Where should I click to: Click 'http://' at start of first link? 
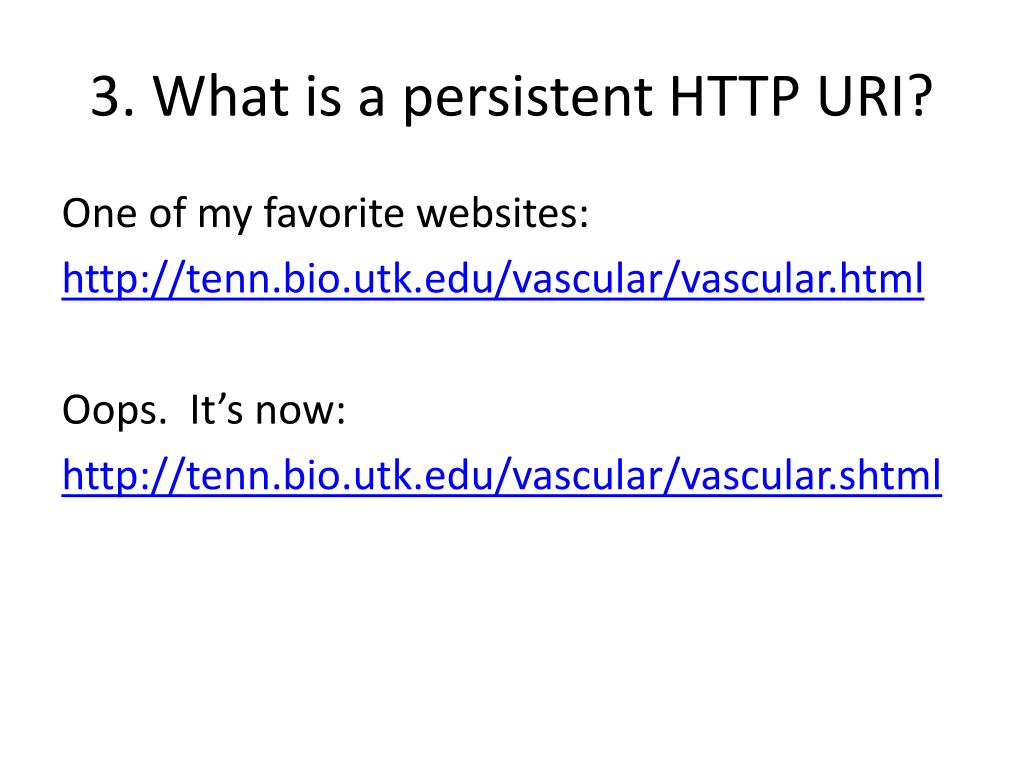[123, 280]
